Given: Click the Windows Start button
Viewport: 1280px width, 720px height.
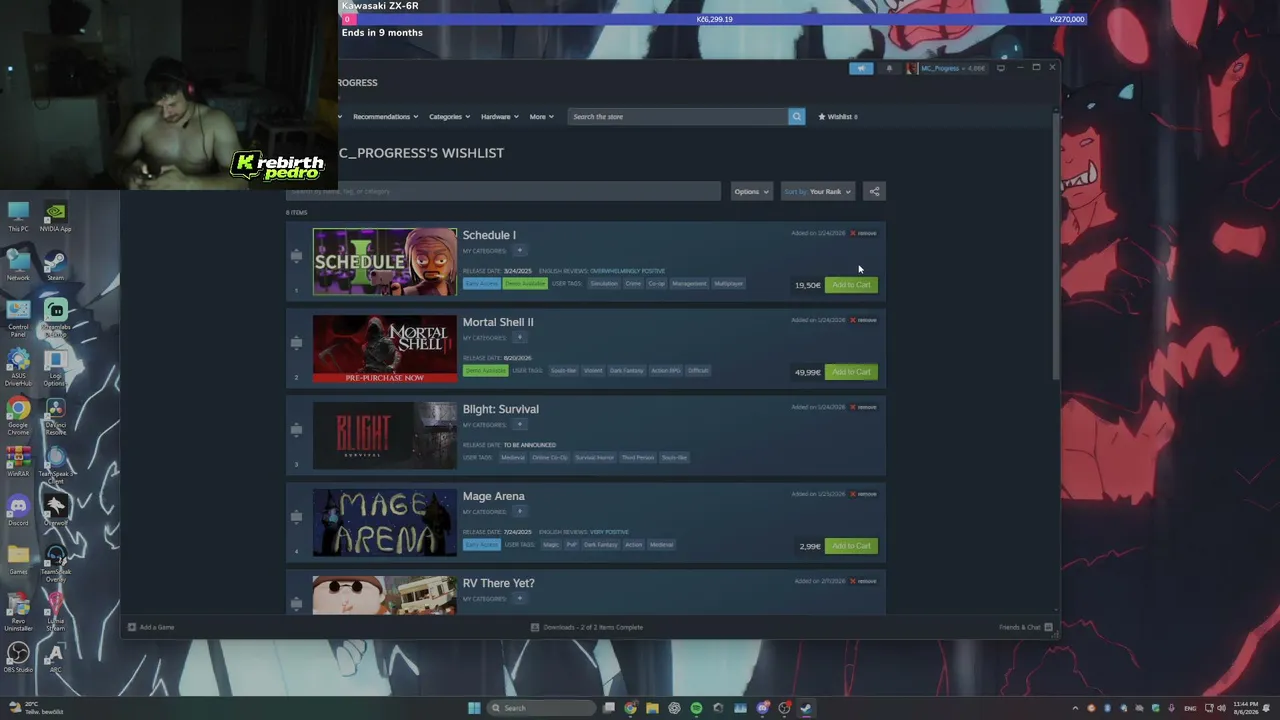Looking at the screenshot, I should pos(474,708).
